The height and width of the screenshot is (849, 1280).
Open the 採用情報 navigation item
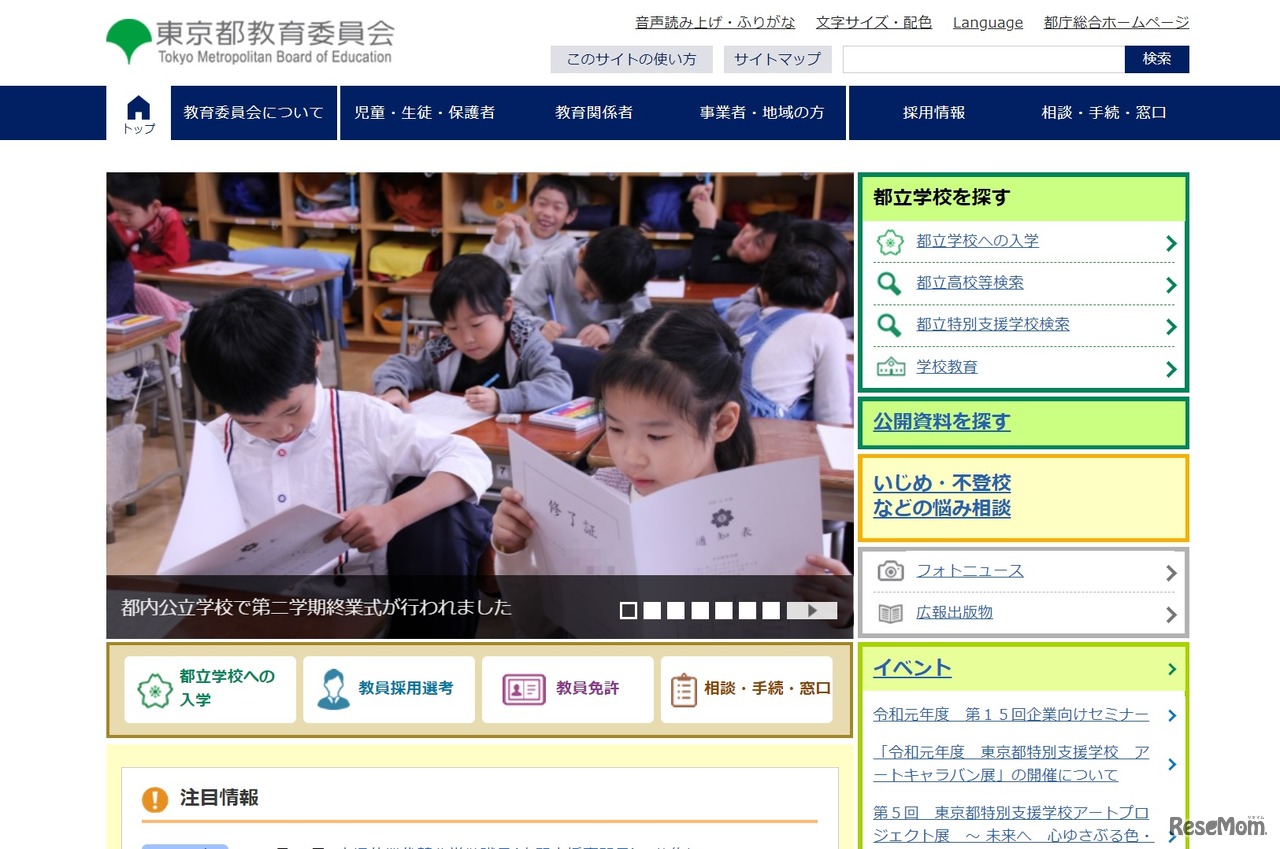(x=934, y=113)
